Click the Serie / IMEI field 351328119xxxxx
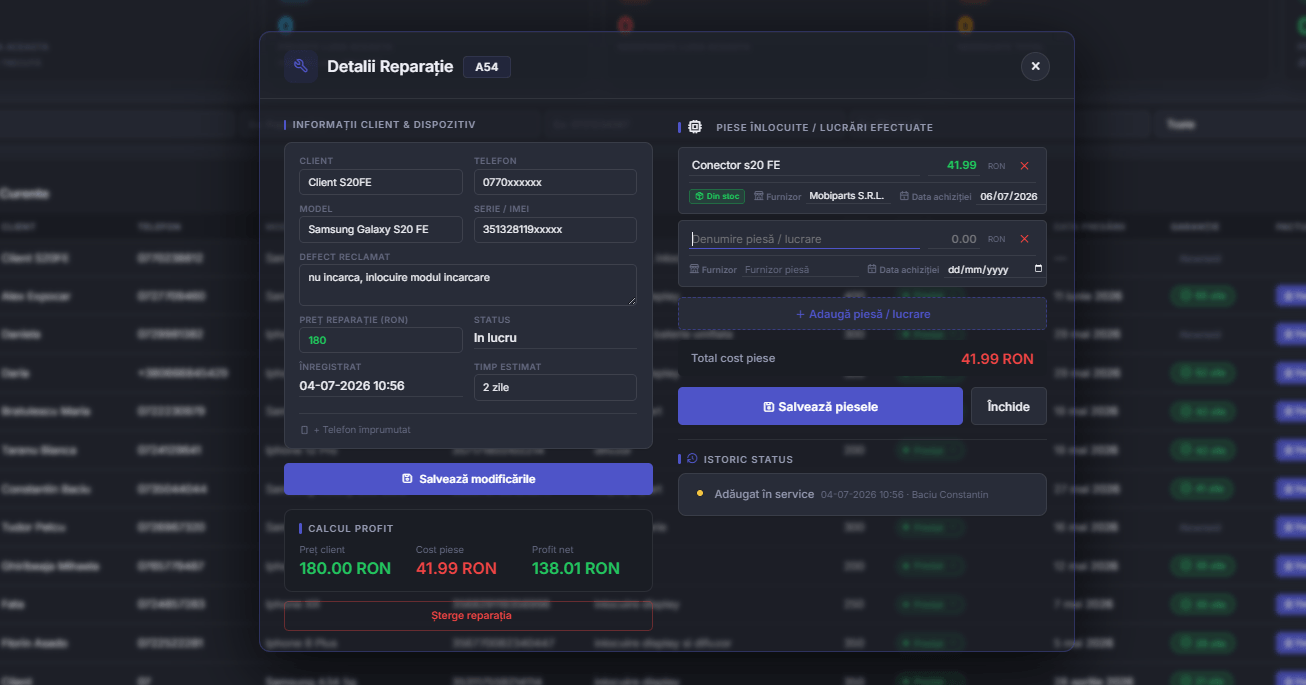The width and height of the screenshot is (1306, 685). point(555,230)
